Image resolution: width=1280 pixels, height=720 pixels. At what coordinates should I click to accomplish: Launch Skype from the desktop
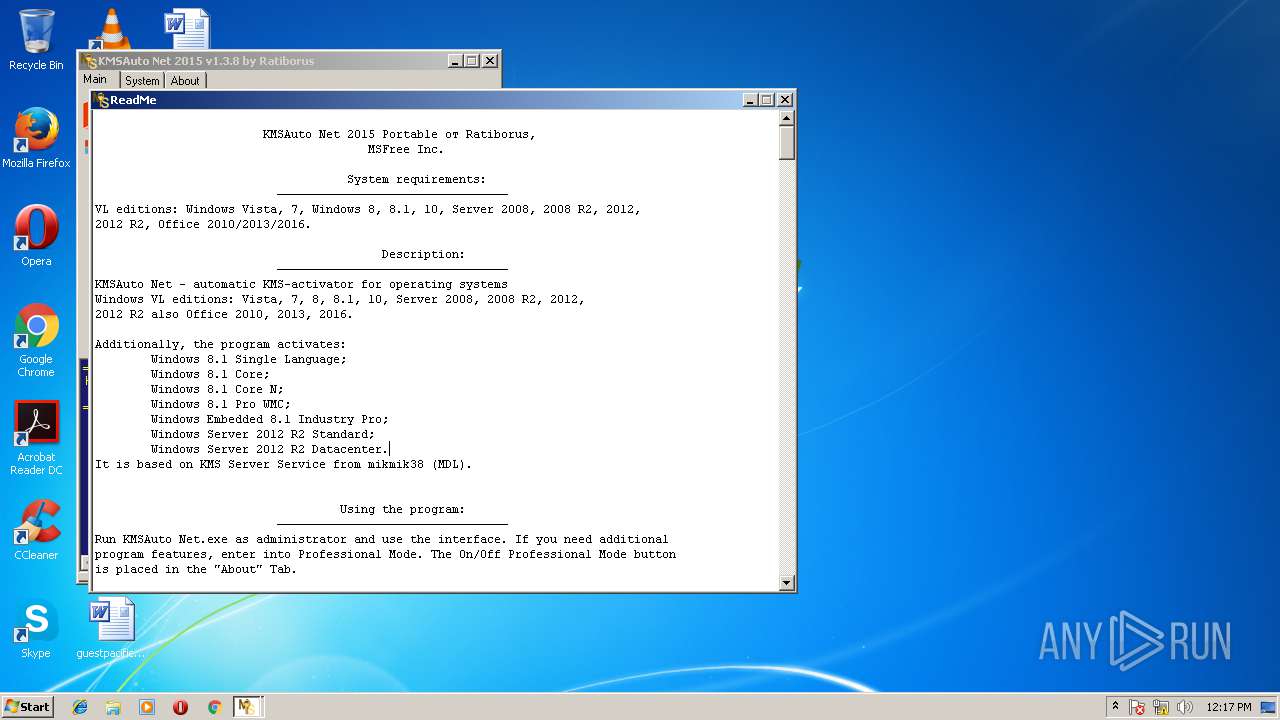(36, 628)
